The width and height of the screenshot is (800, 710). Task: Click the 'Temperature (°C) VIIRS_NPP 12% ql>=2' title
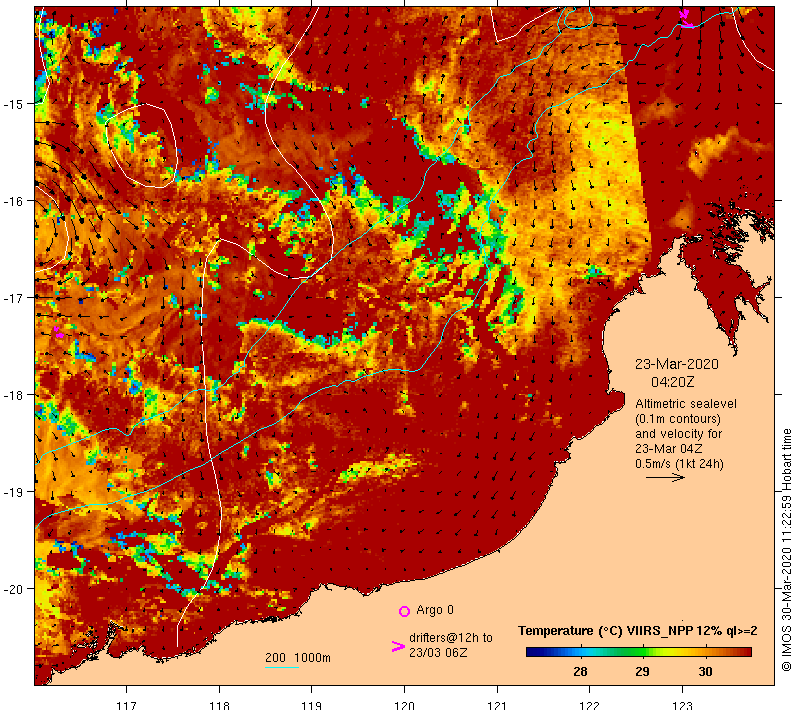coord(637,631)
